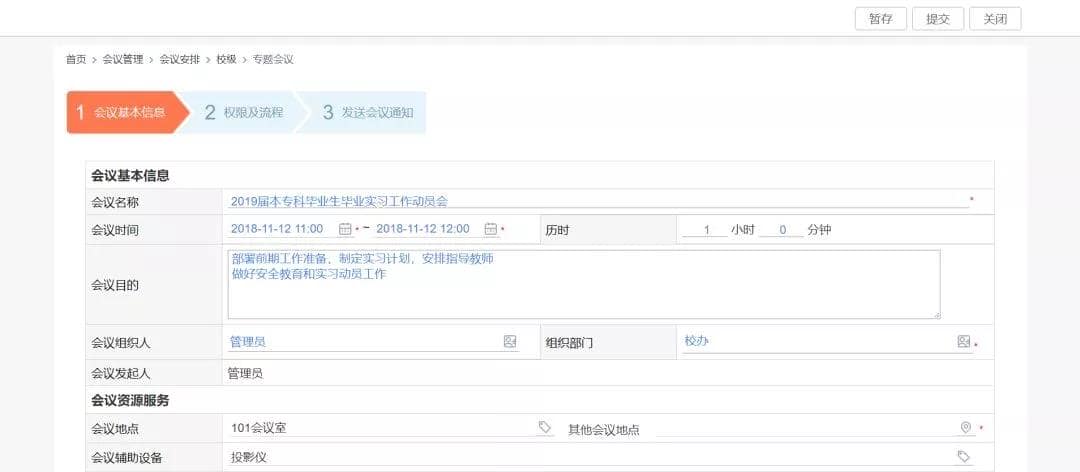
Task: Click the 会议名称 input field
Action: [598, 201]
